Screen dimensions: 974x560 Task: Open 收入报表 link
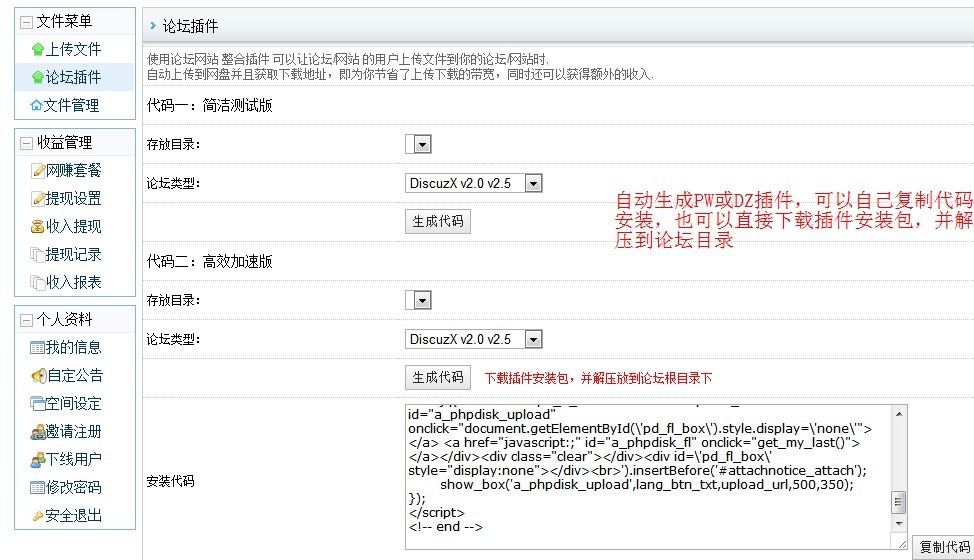pyautogui.click(x=73, y=282)
